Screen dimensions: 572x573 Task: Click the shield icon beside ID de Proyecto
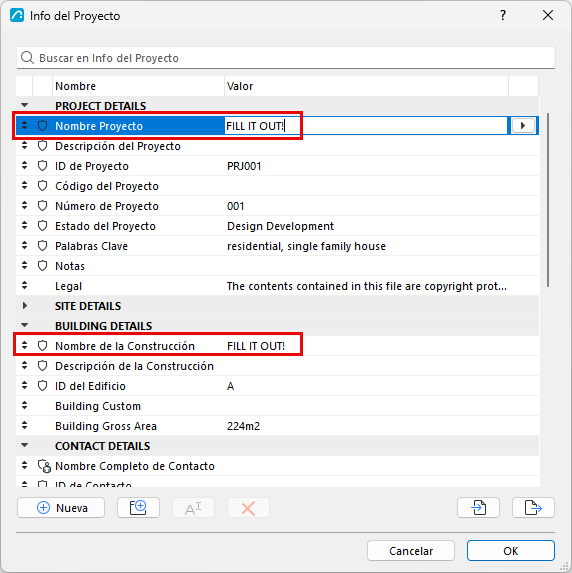tap(43, 166)
